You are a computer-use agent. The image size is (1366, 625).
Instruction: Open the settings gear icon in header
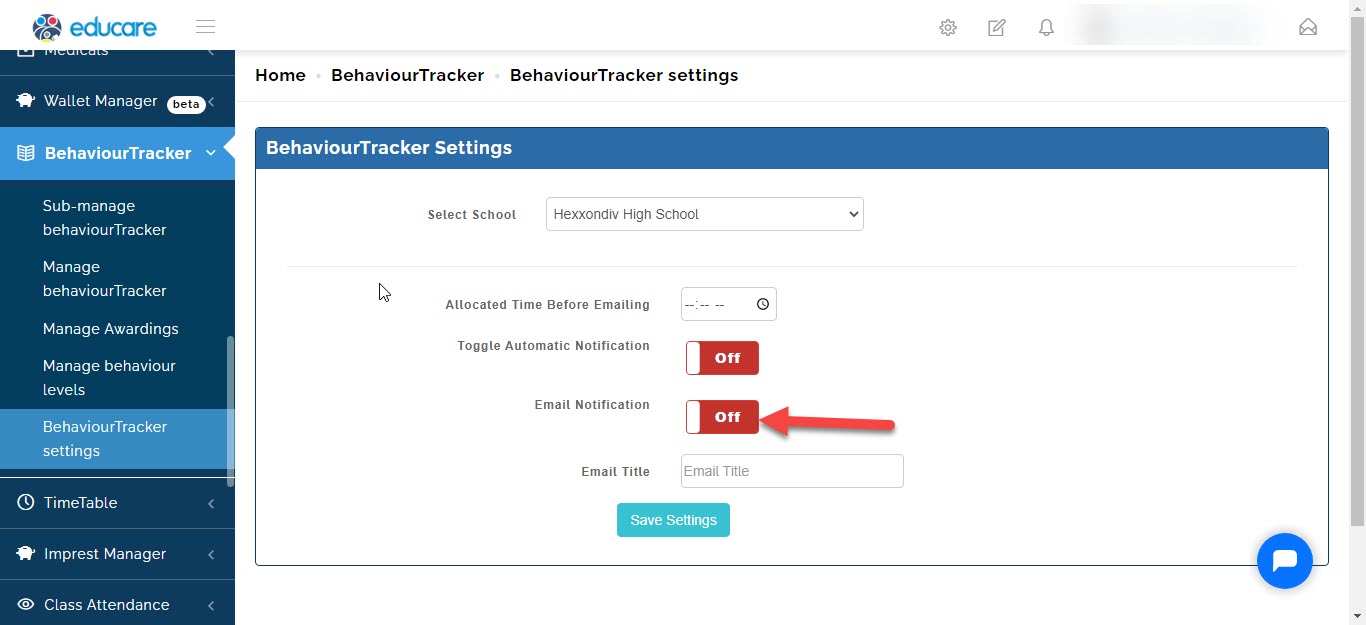[x=948, y=28]
